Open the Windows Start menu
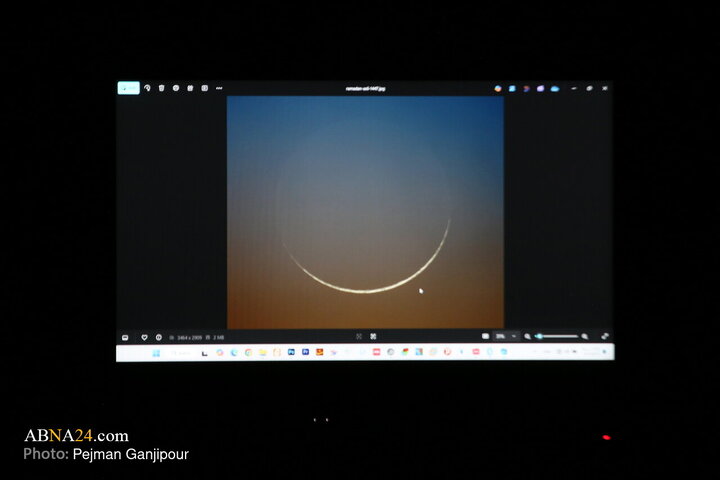Image resolution: width=720 pixels, height=480 pixels. point(156,352)
